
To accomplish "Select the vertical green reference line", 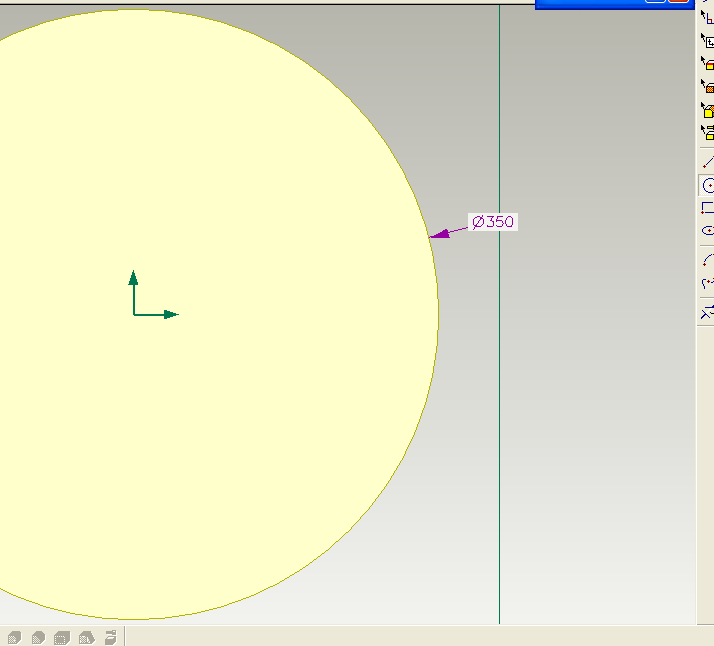I will [x=500, y=314].
